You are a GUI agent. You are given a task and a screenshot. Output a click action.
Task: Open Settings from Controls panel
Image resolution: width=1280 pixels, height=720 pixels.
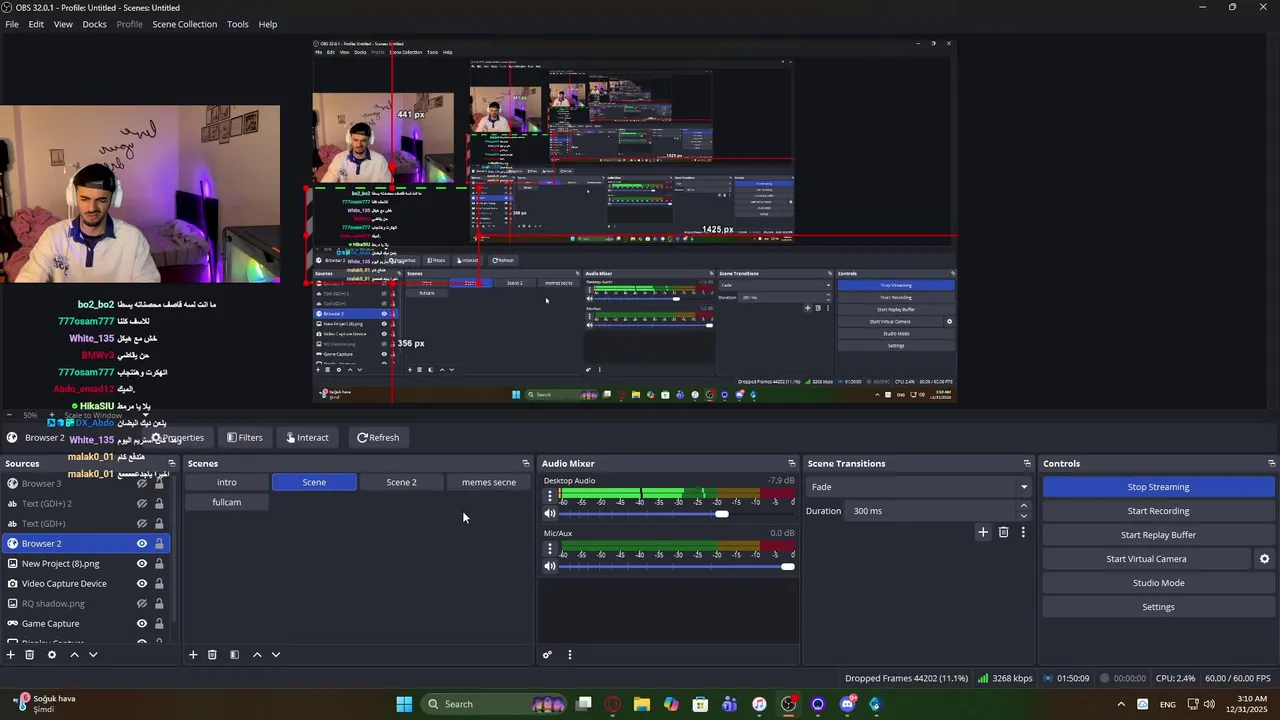click(x=1158, y=607)
